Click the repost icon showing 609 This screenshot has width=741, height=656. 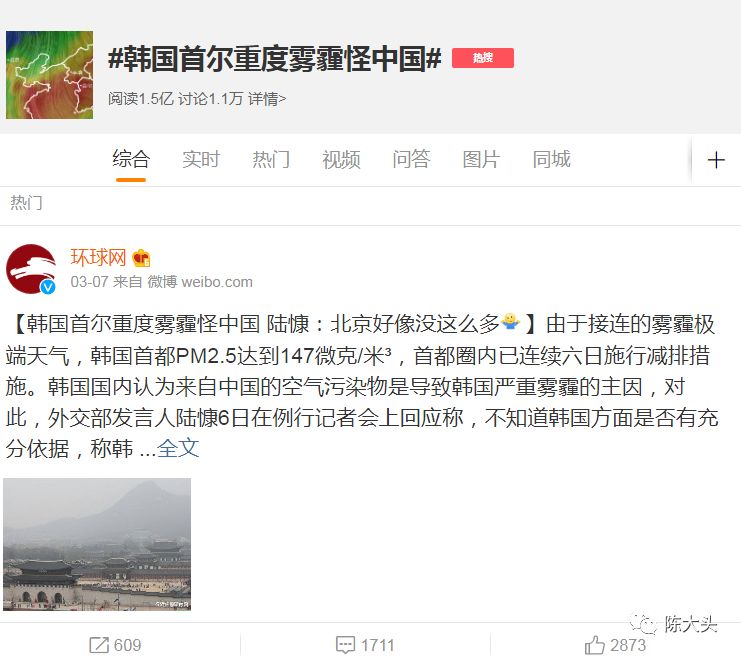coord(99,645)
